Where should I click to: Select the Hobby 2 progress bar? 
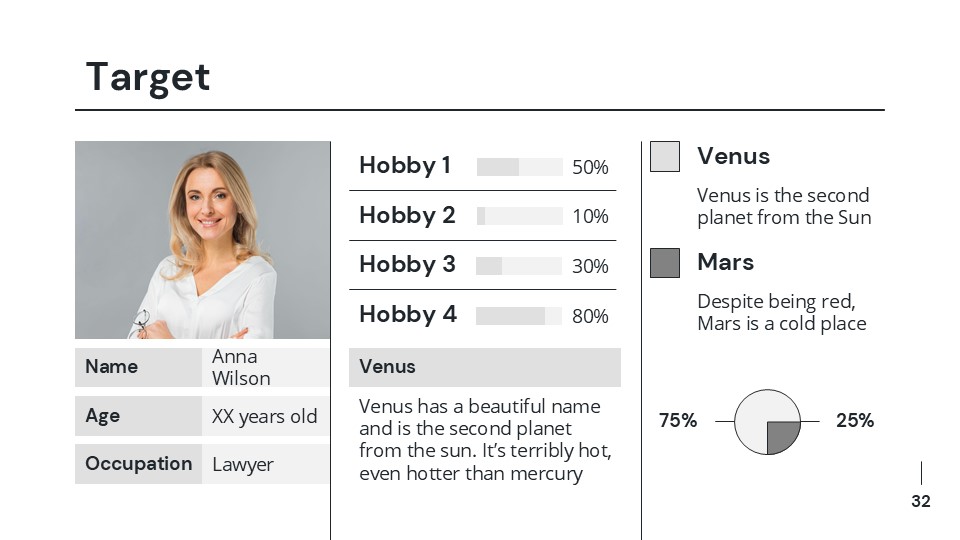coord(519,216)
